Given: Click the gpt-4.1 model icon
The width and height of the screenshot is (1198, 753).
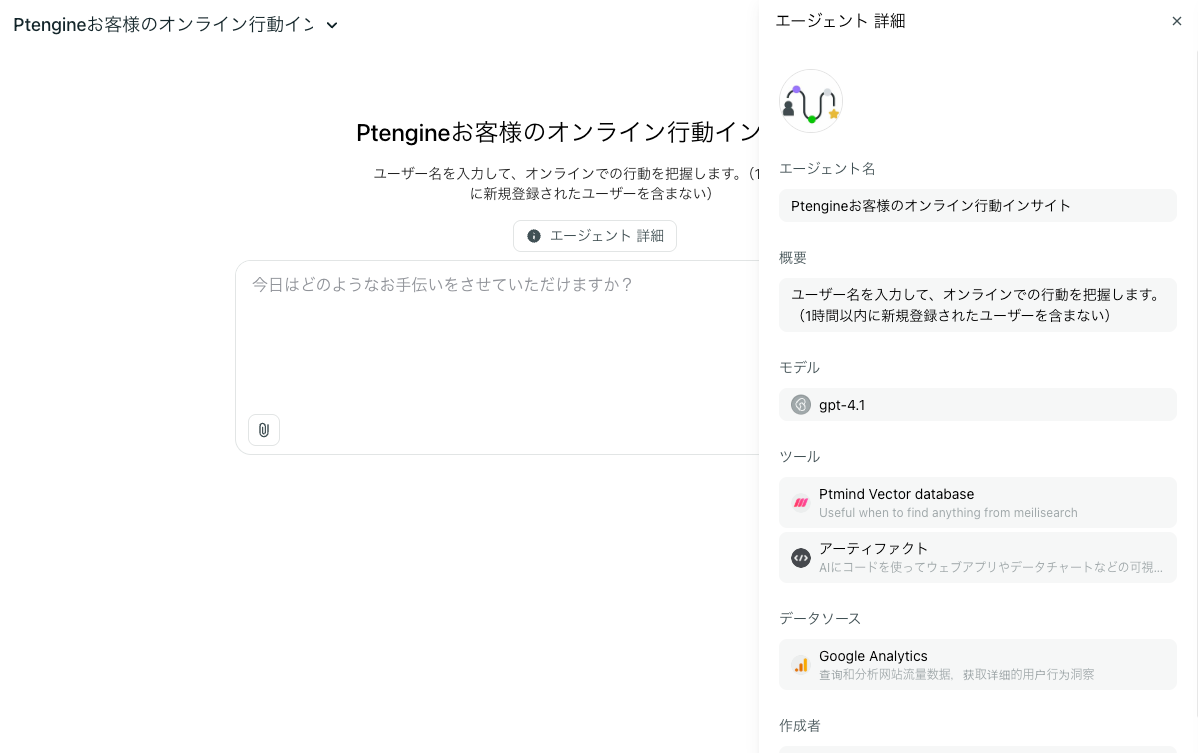Looking at the screenshot, I should tap(801, 405).
